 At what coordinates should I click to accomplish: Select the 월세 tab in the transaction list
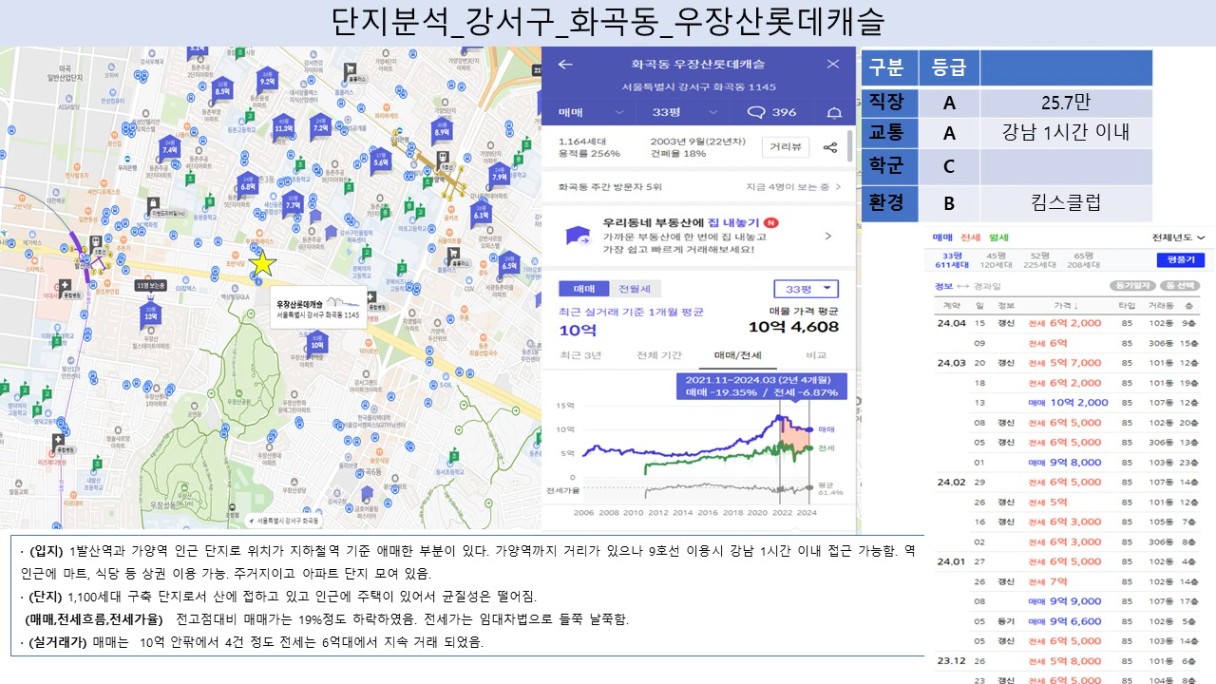[998, 238]
